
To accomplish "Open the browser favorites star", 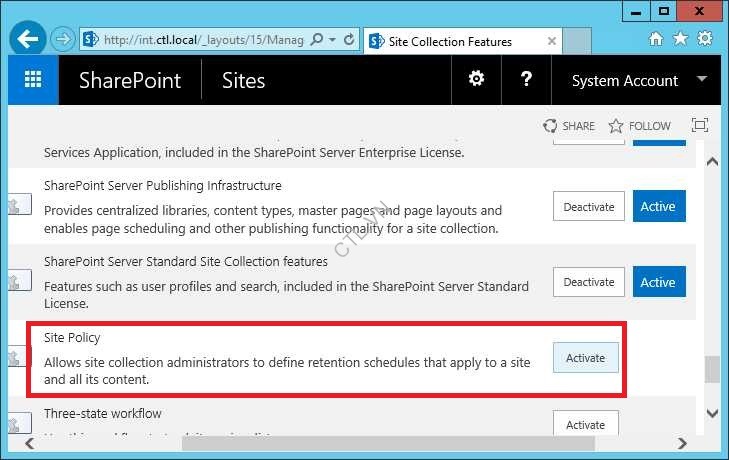I will [x=680, y=39].
